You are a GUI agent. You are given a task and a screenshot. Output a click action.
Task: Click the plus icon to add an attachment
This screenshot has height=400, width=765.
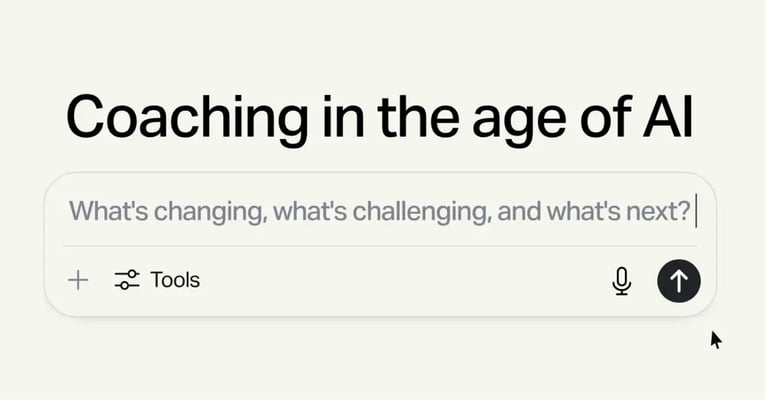point(78,280)
